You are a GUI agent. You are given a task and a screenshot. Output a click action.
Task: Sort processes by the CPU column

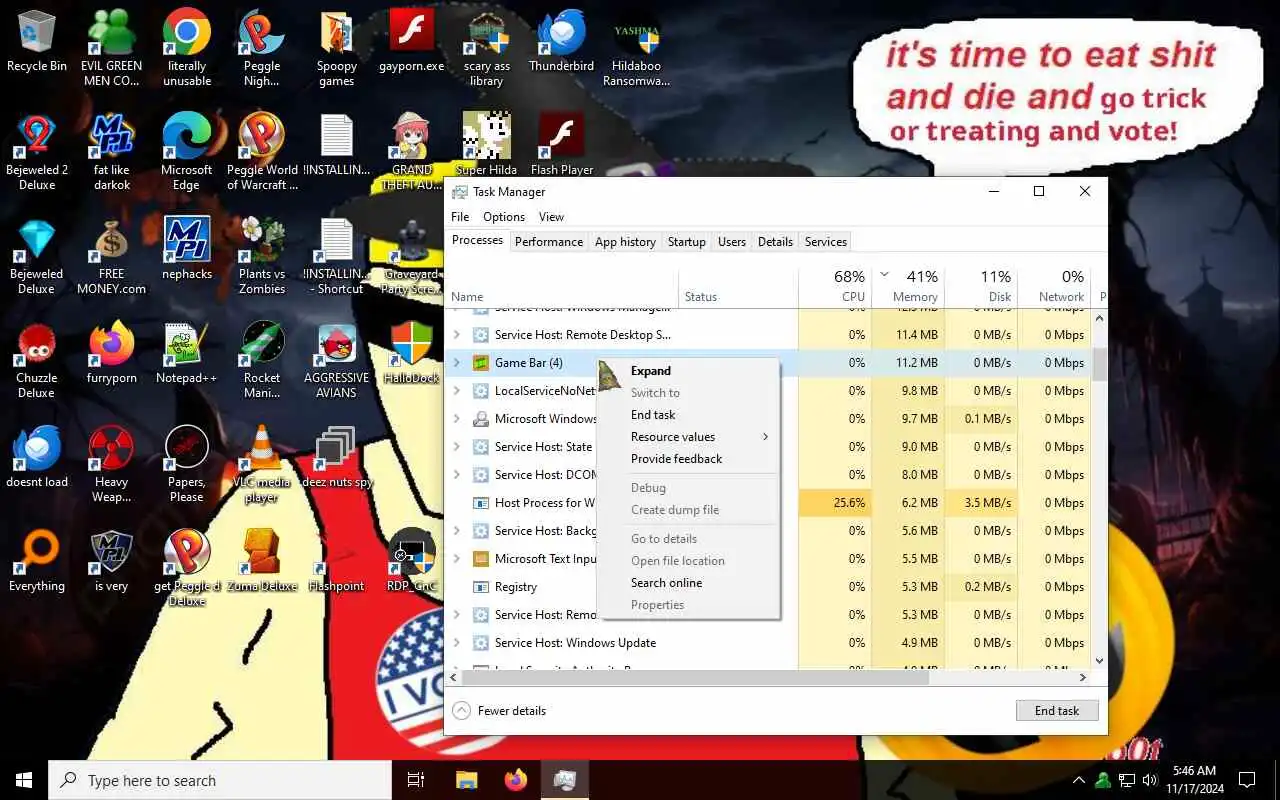click(834, 285)
